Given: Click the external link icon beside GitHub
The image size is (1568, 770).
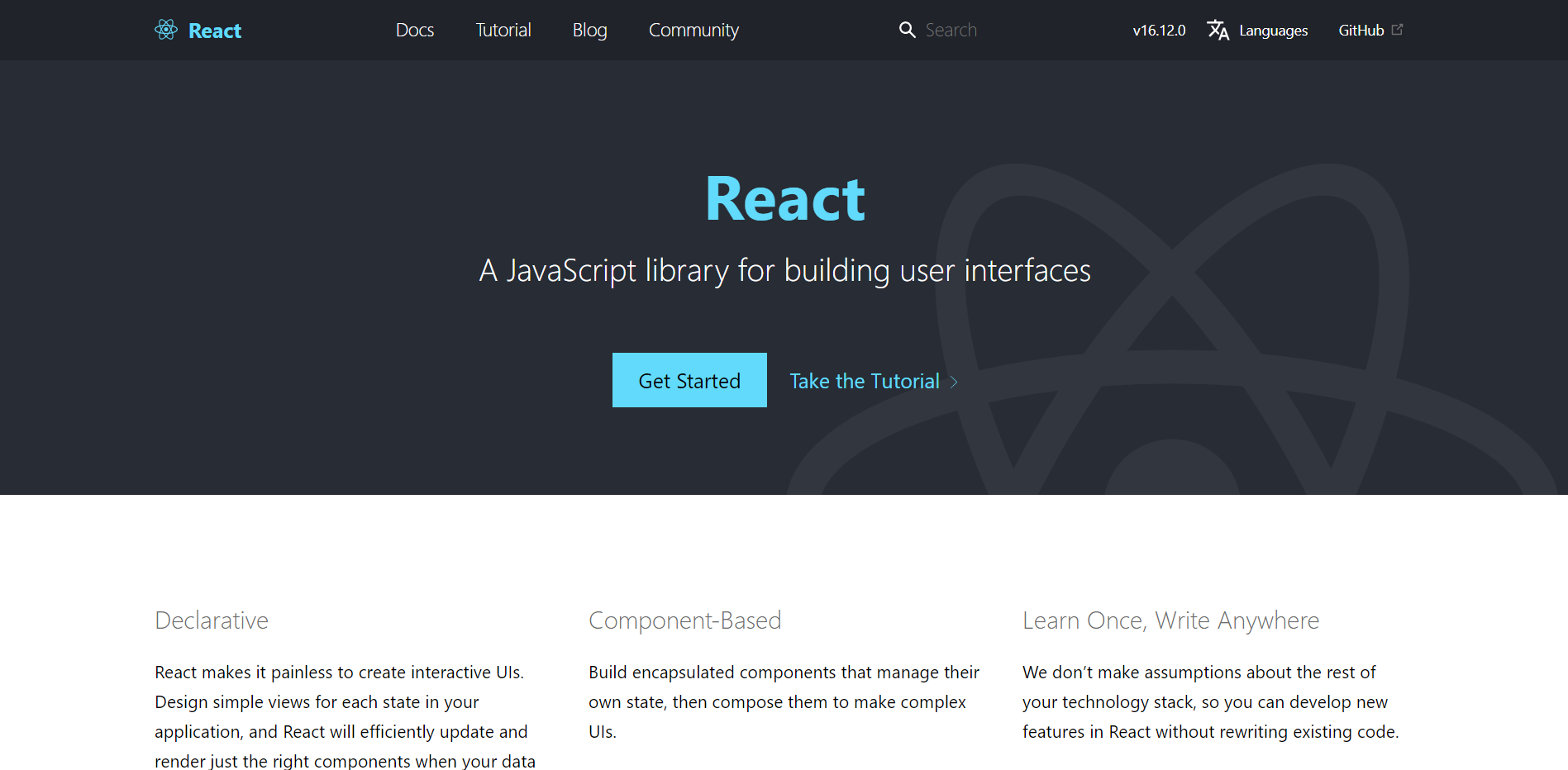Looking at the screenshot, I should [1397, 30].
